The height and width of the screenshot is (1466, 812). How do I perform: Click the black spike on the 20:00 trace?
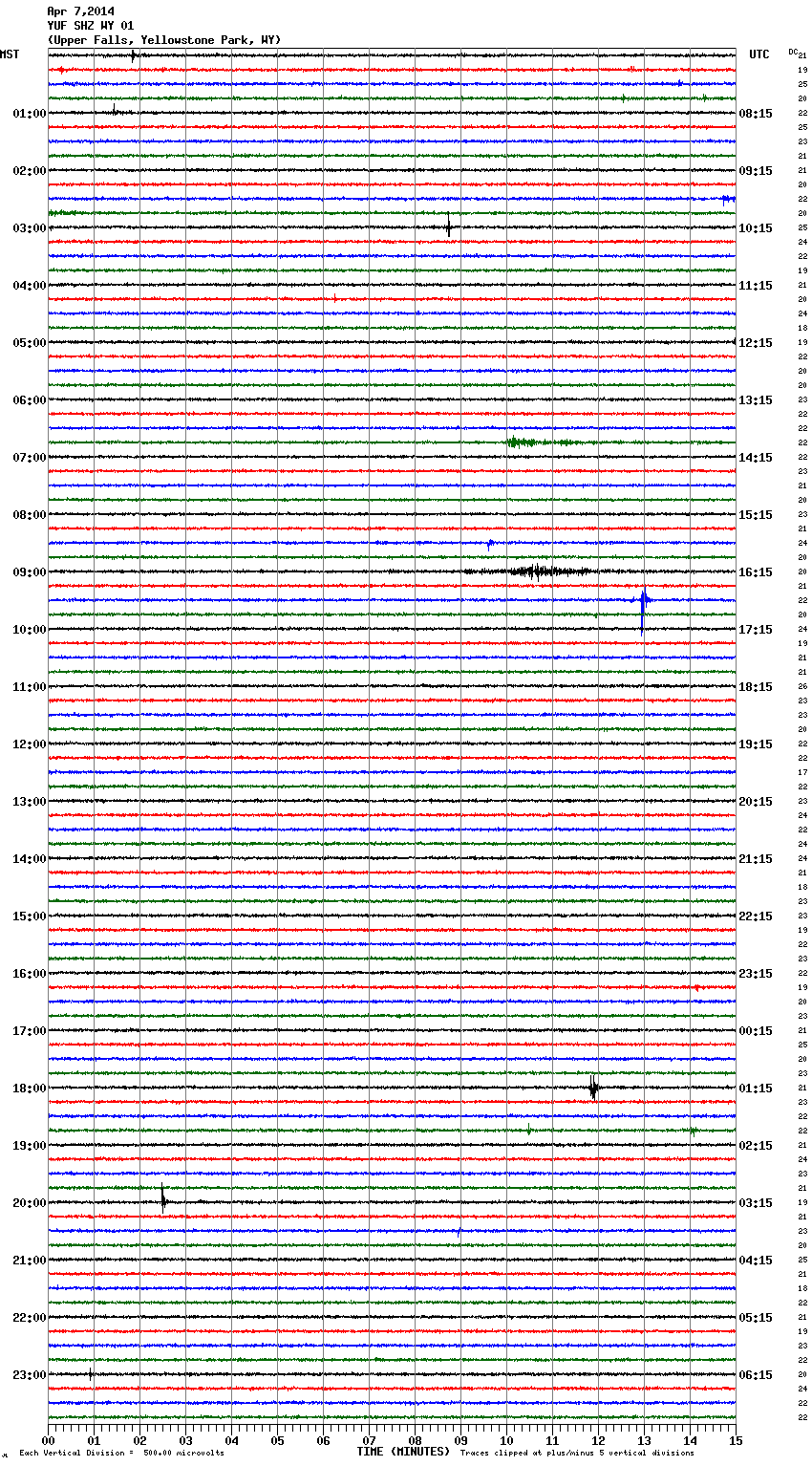(x=163, y=1199)
